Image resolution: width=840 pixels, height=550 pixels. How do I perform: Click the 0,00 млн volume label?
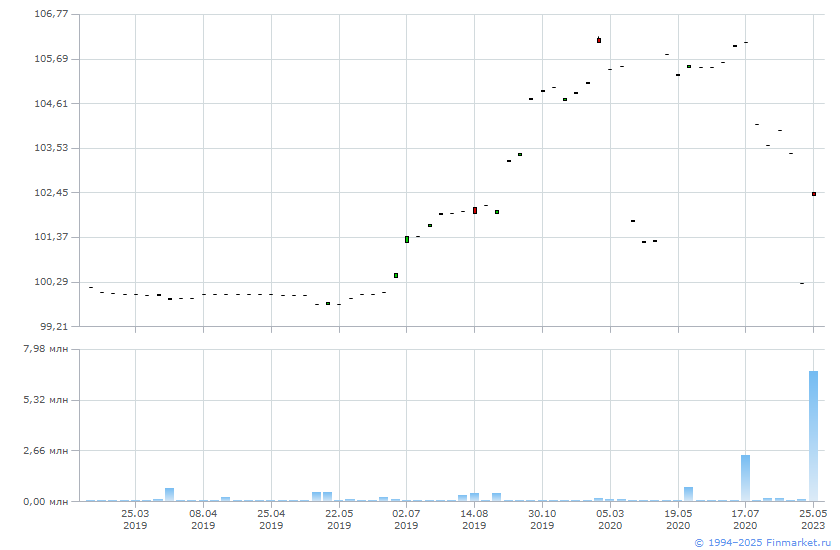coord(46,501)
